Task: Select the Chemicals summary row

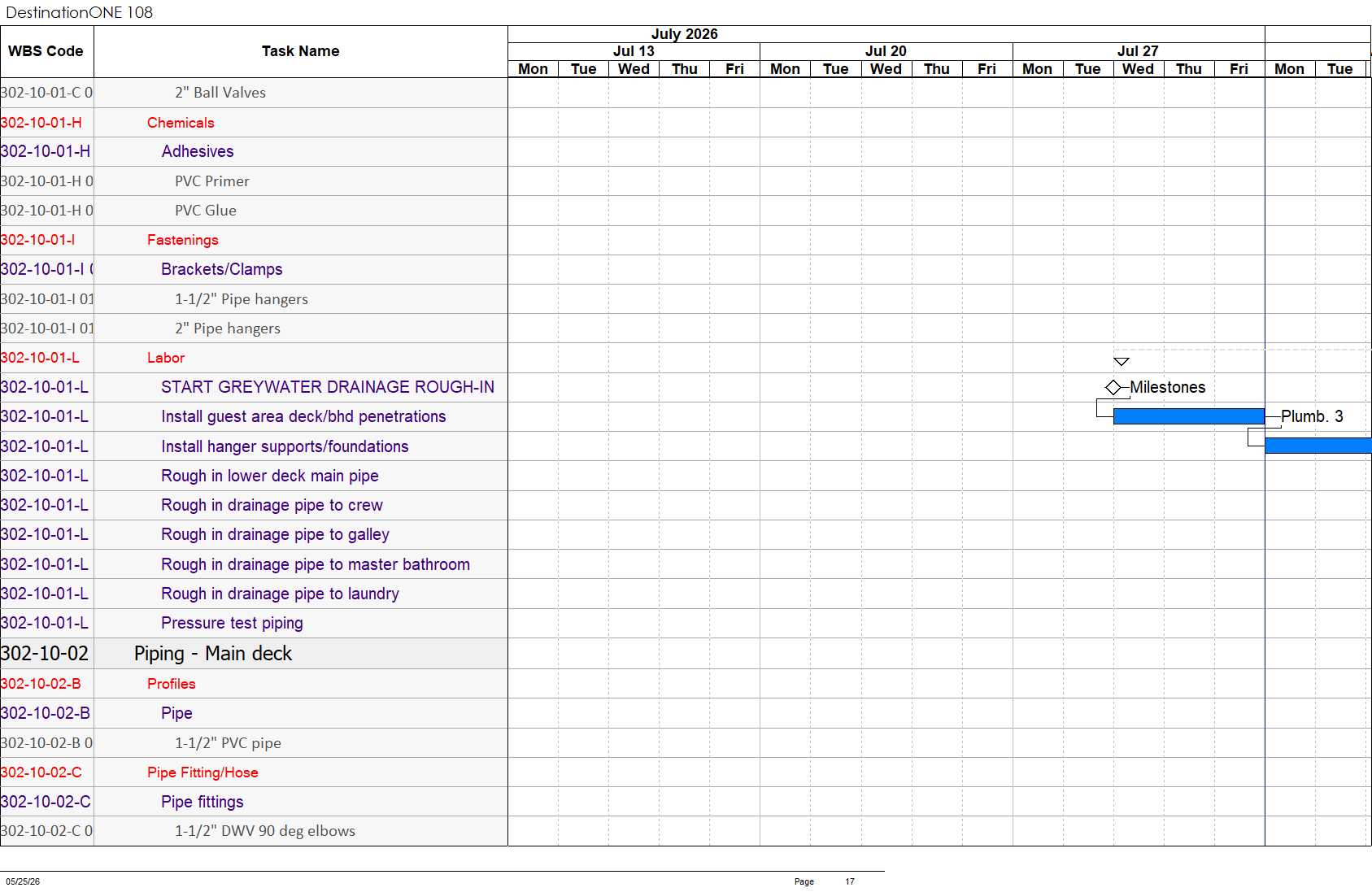Action: pos(254,123)
